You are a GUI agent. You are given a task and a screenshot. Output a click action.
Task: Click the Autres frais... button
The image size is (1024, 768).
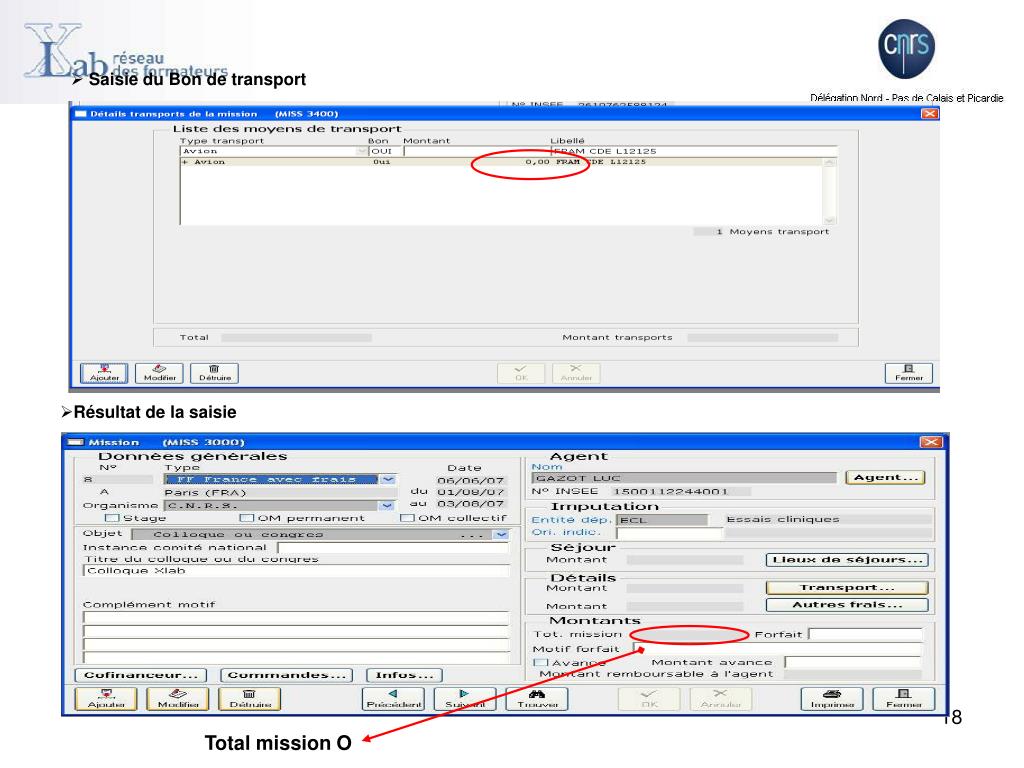click(x=847, y=605)
